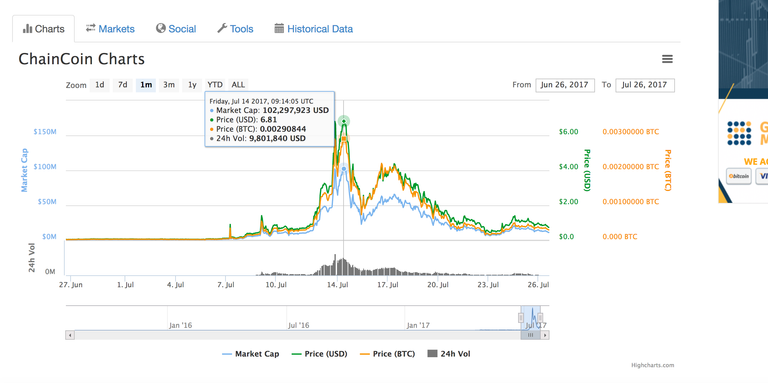Viewport: 768px width, 383px height.
Task: Click the From date field Jun 26, 2017
Action: [565, 85]
